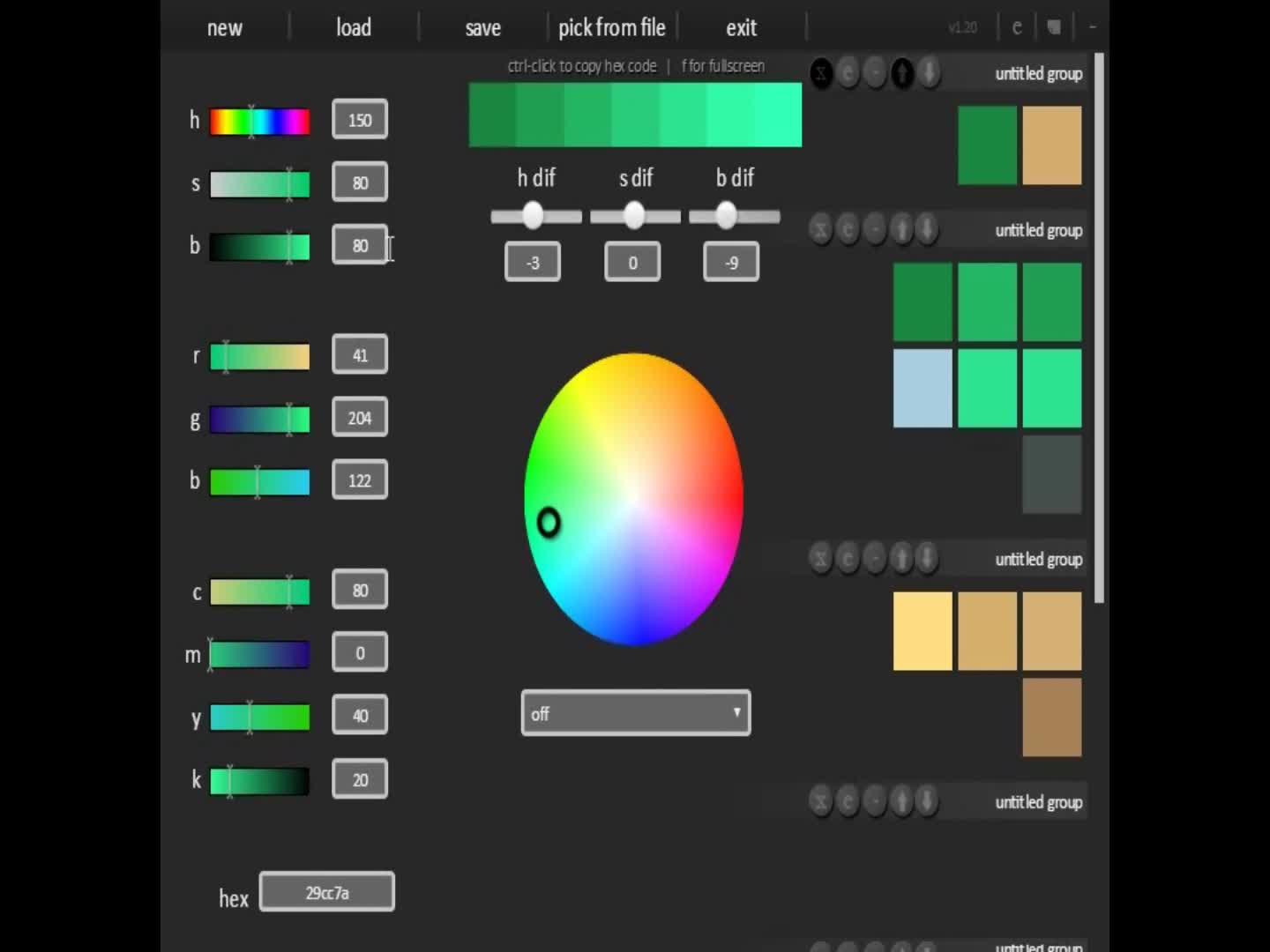The image size is (1270, 952).
Task: Move the topmost group down with arrow icon
Action: [929, 73]
